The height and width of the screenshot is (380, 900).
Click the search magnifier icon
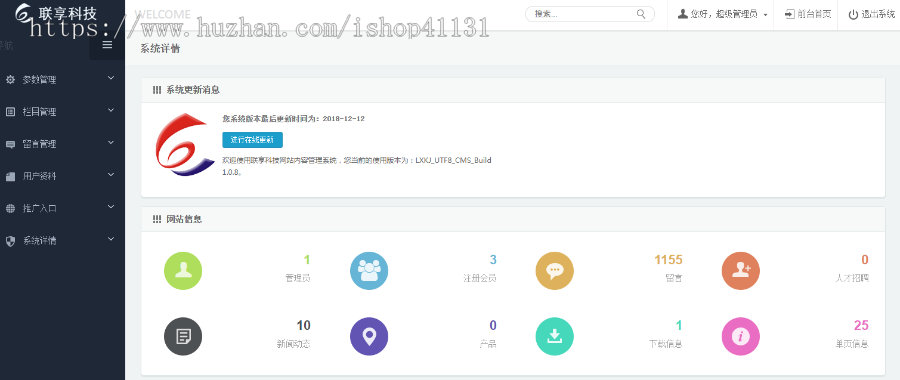[641, 14]
